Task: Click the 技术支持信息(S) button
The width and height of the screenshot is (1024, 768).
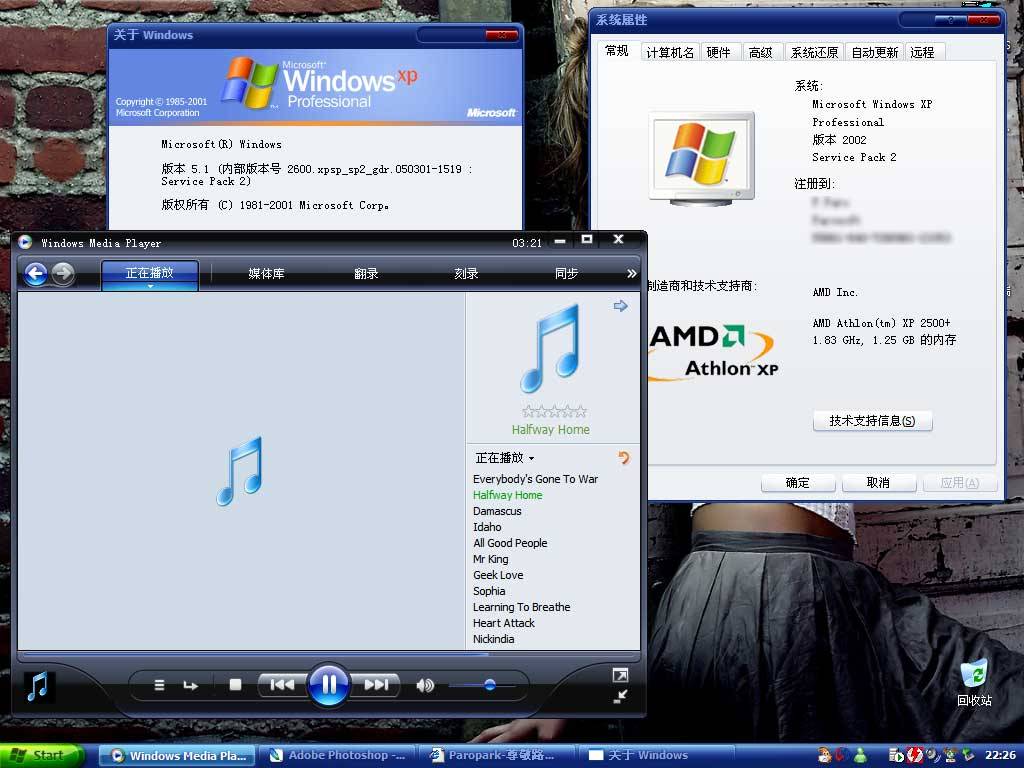Action: point(872,421)
